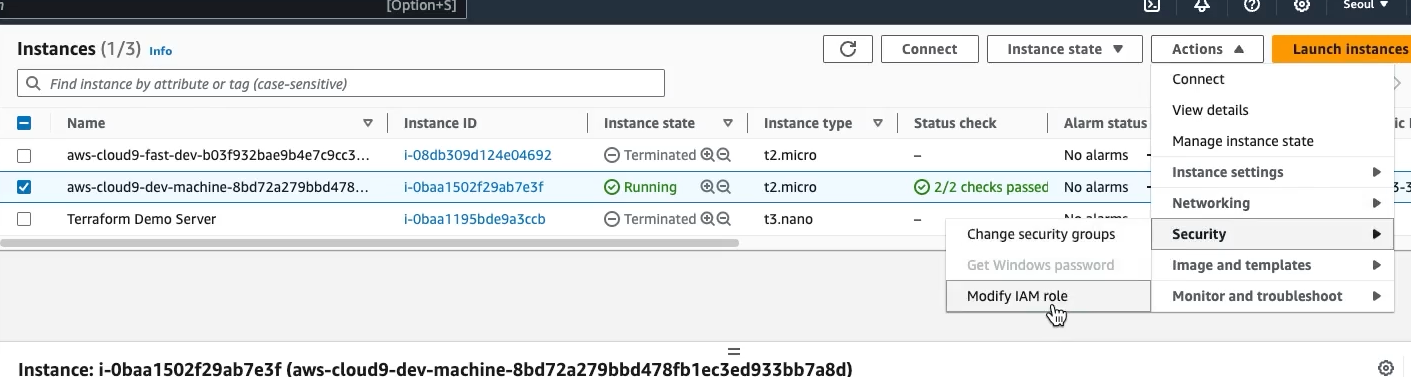Zoom out on Running state filter icon

click(724, 187)
